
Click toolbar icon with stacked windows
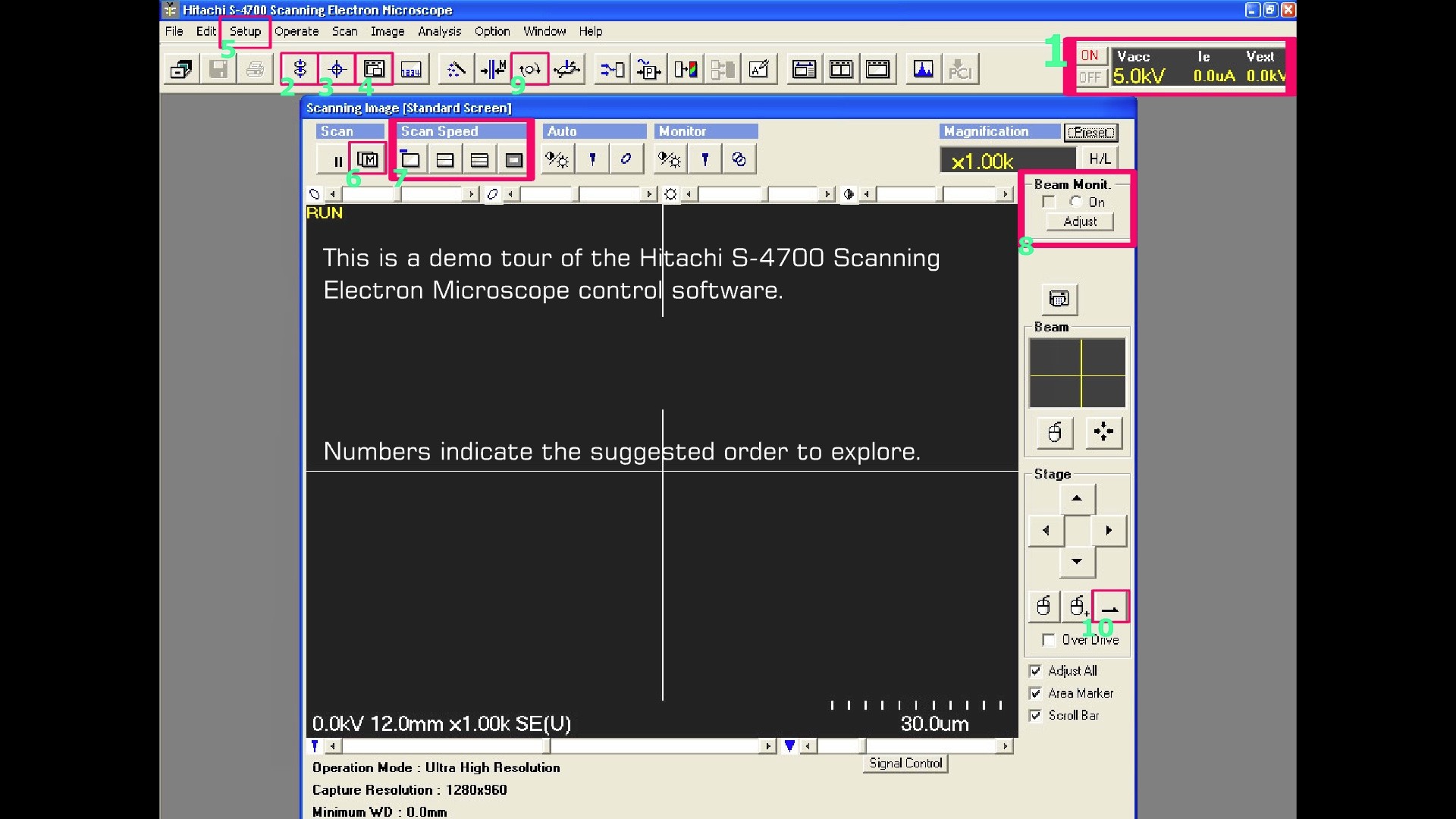(374, 70)
